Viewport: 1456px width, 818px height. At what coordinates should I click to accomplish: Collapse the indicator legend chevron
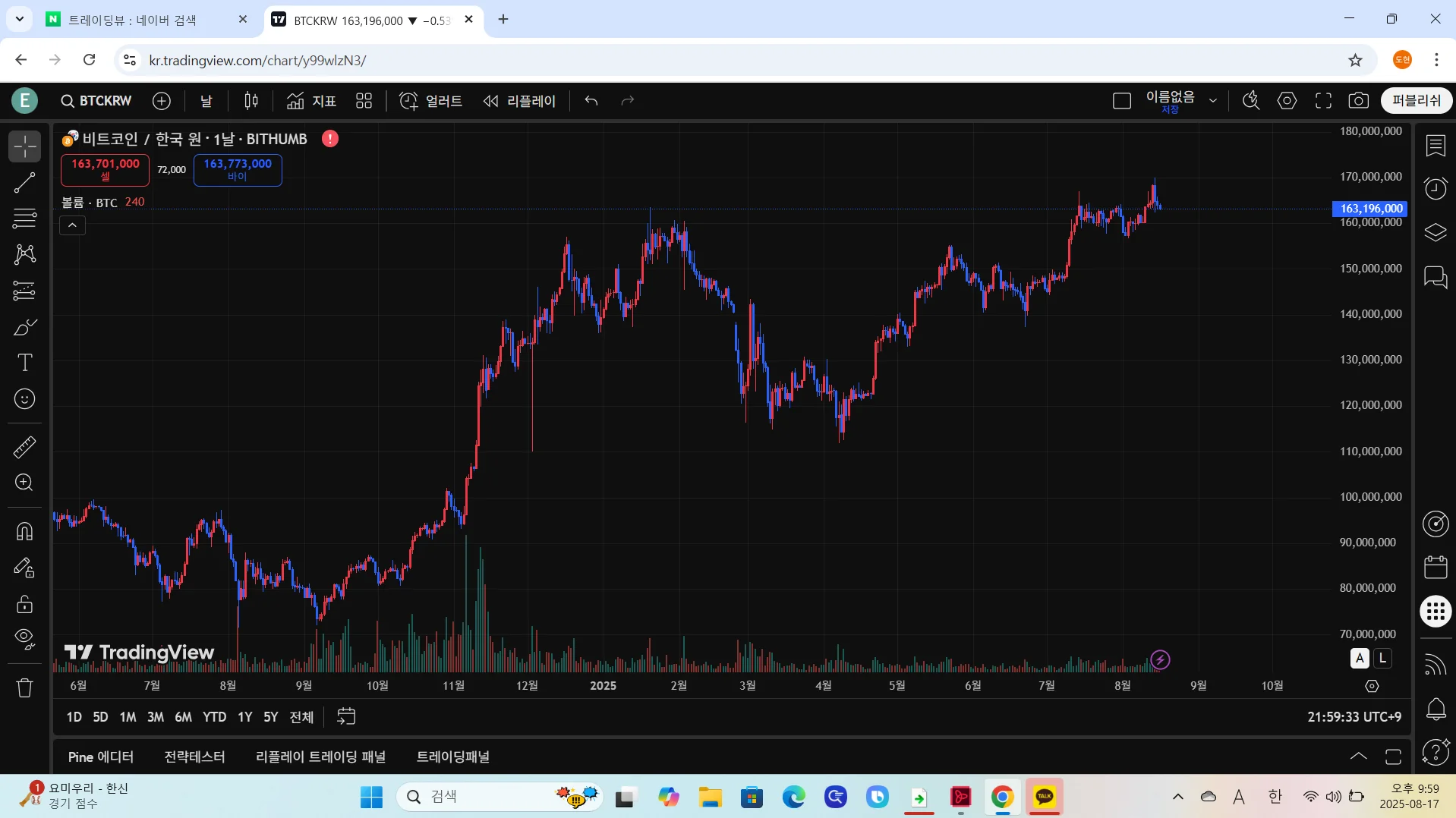pos(72,225)
